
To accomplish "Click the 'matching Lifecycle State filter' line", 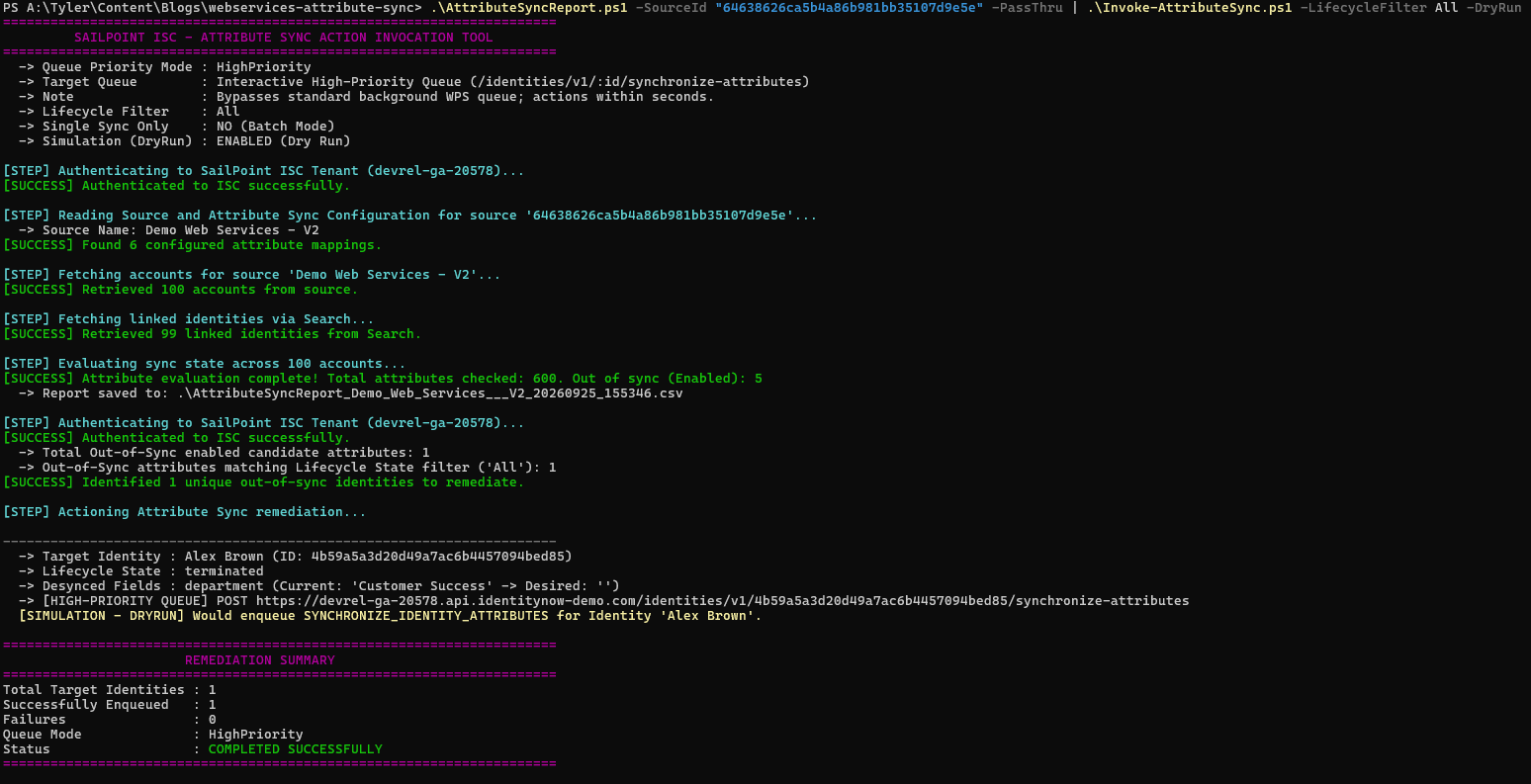I will (288, 468).
